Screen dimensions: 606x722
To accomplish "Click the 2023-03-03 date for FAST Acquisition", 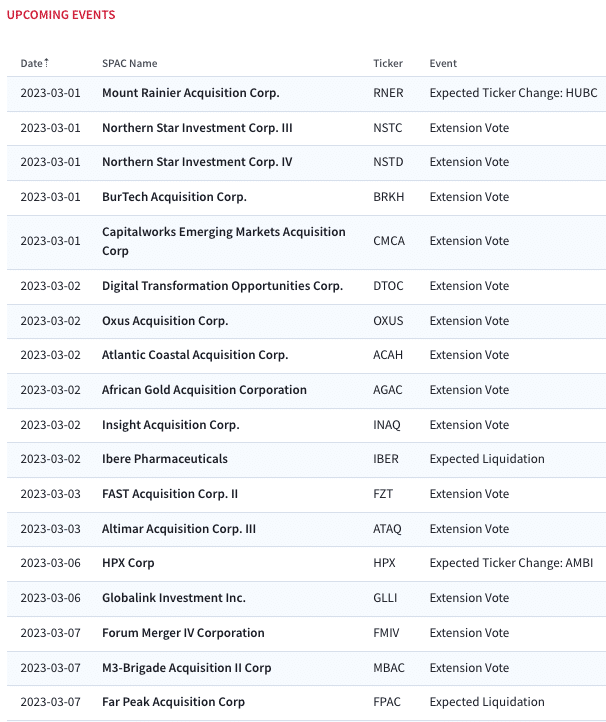I will coord(50,494).
